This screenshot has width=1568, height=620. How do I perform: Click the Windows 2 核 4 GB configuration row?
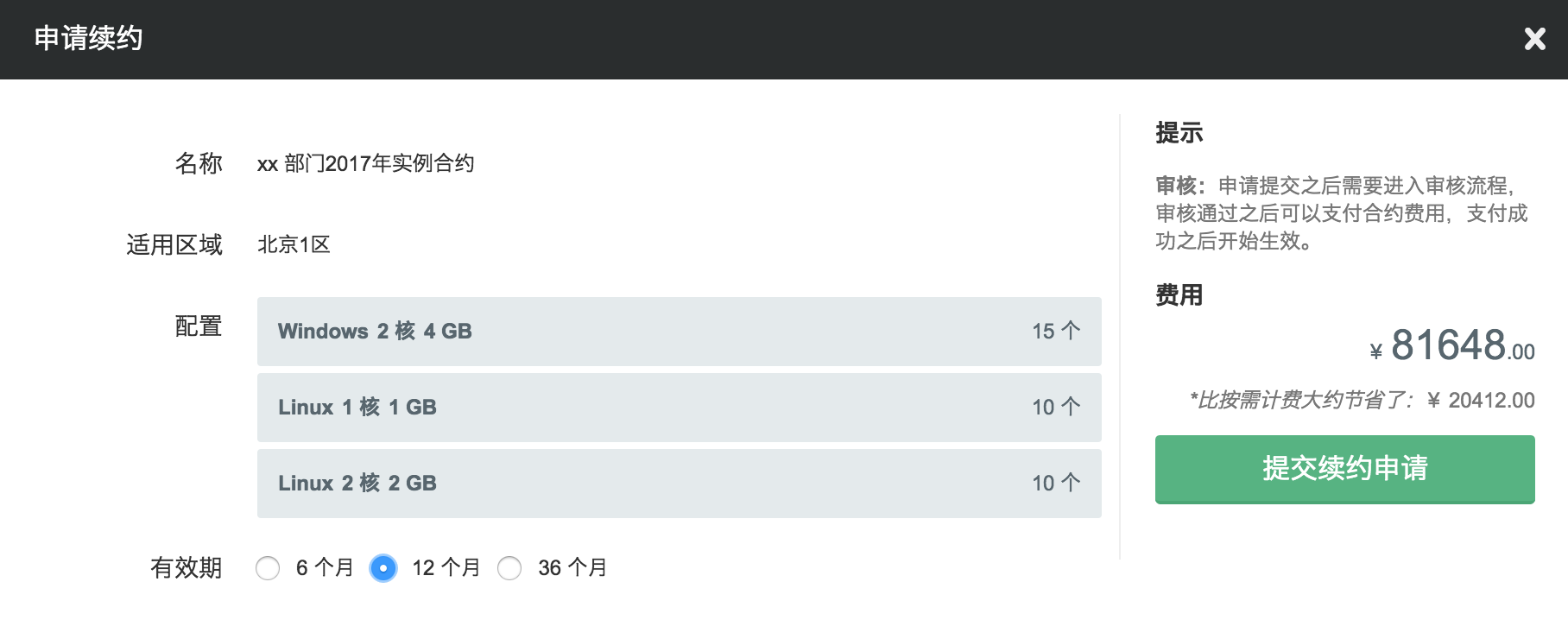pyautogui.click(x=679, y=332)
